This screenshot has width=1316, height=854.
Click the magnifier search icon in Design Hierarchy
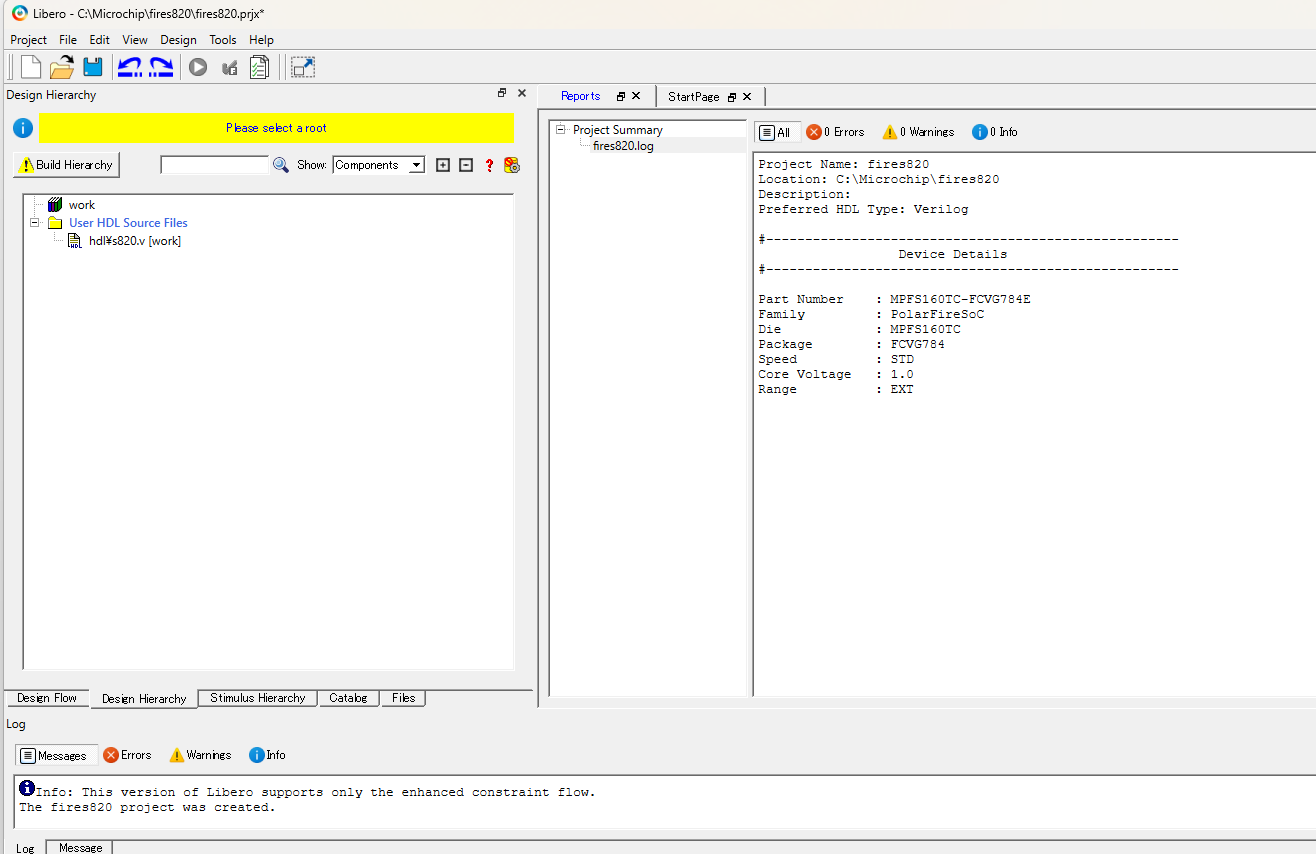[281, 165]
